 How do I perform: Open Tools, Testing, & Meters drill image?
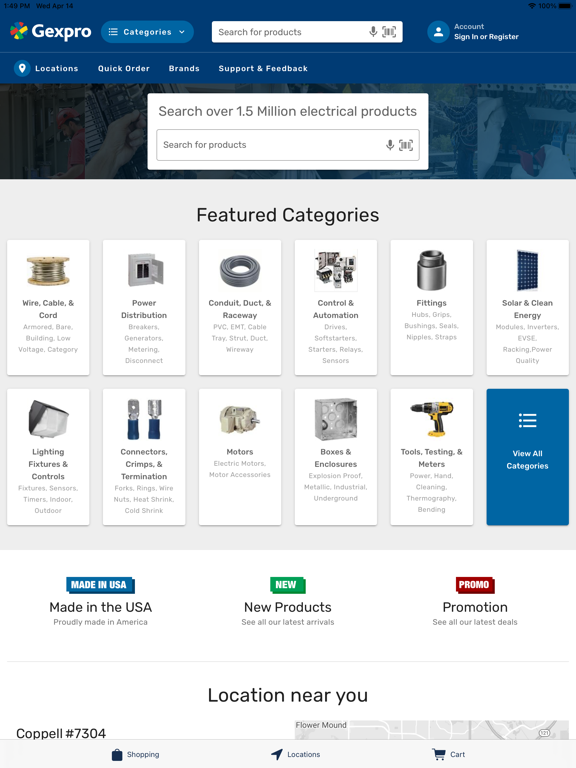click(x=432, y=419)
